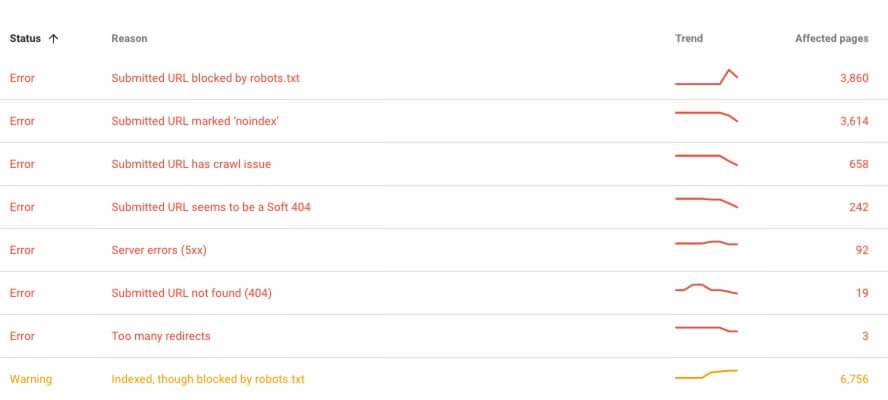Open 'Submitted URL not found (404)' row
This screenshot has width=888, height=400.
pyautogui.click(x=444, y=293)
